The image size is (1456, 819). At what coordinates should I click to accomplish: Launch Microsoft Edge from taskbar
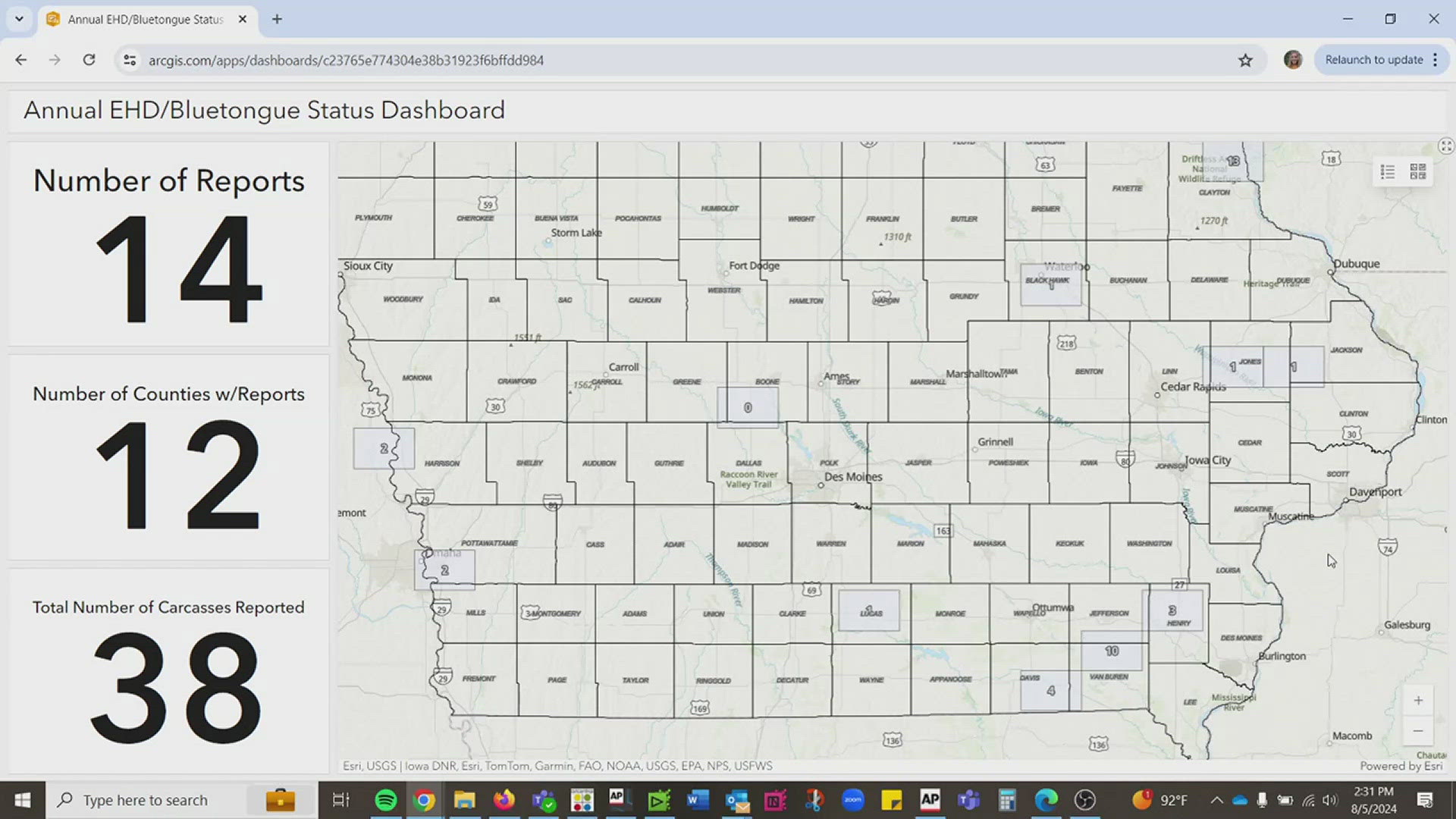1046,800
